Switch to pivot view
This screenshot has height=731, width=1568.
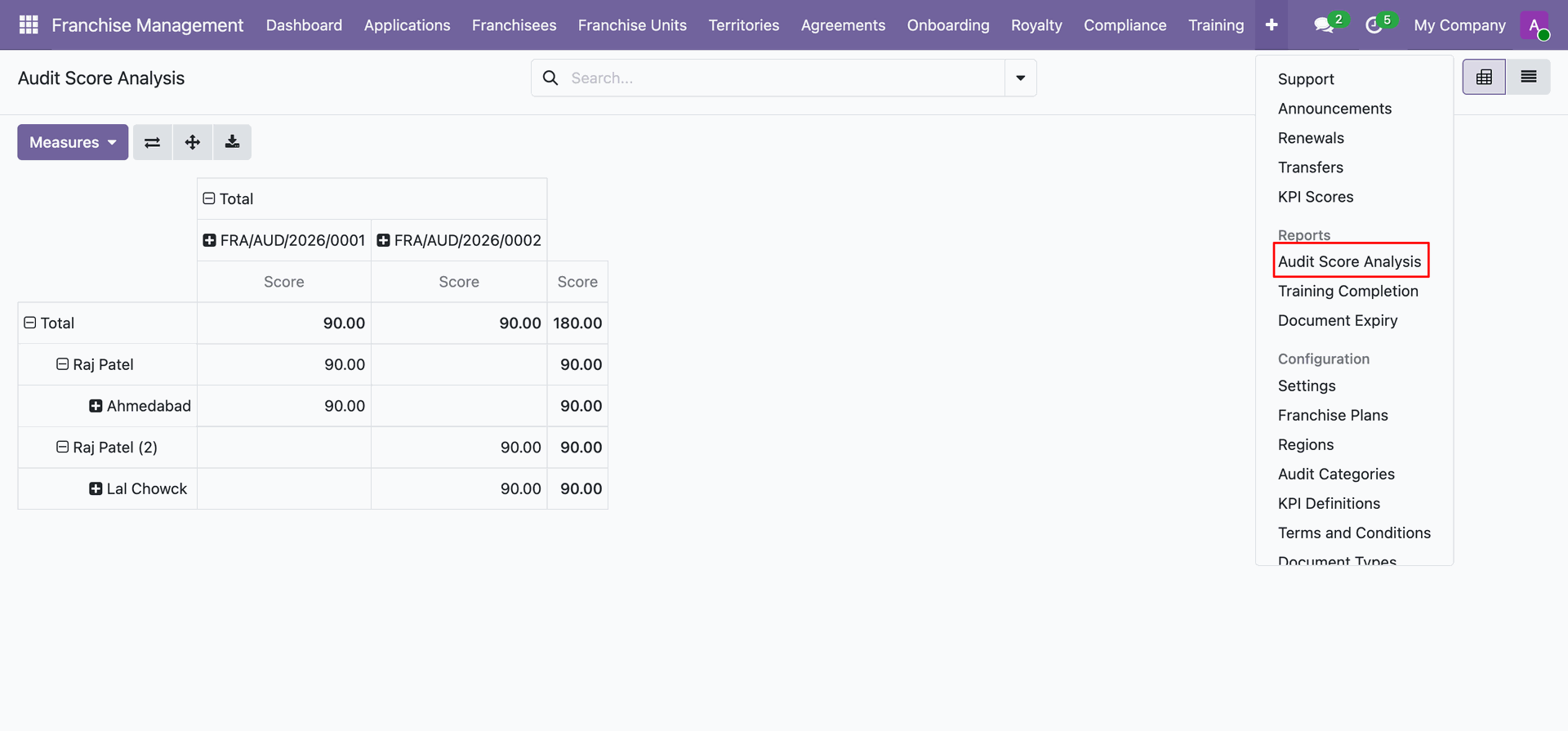click(1484, 78)
